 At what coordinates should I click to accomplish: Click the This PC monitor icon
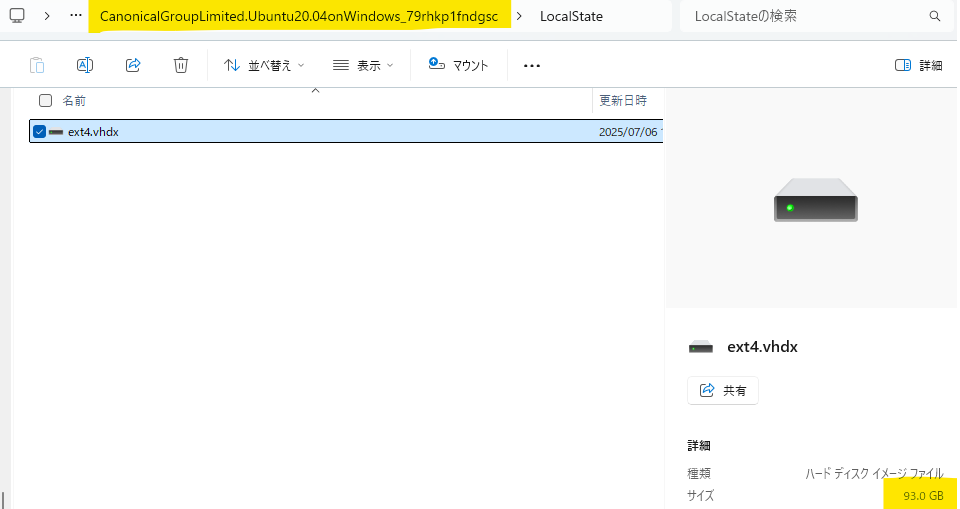[x=17, y=16]
